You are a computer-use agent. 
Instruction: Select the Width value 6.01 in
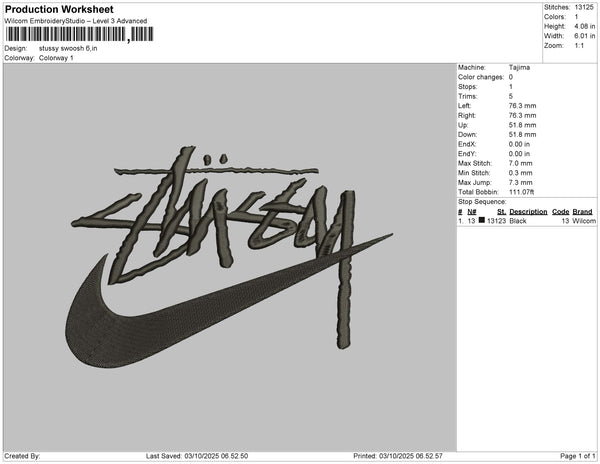pos(585,36)
